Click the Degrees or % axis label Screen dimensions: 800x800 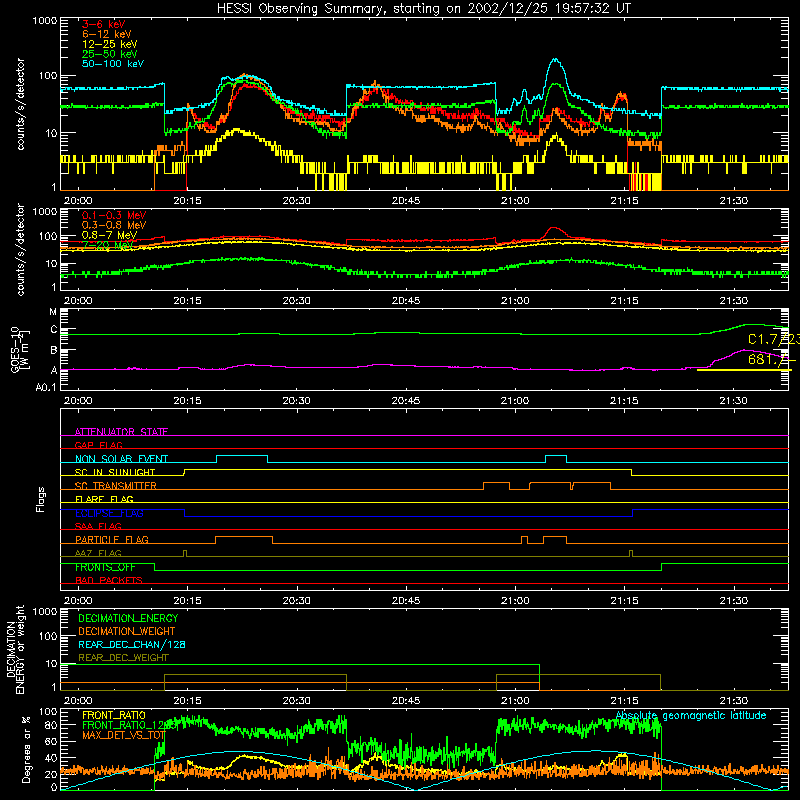pos(26,749)
